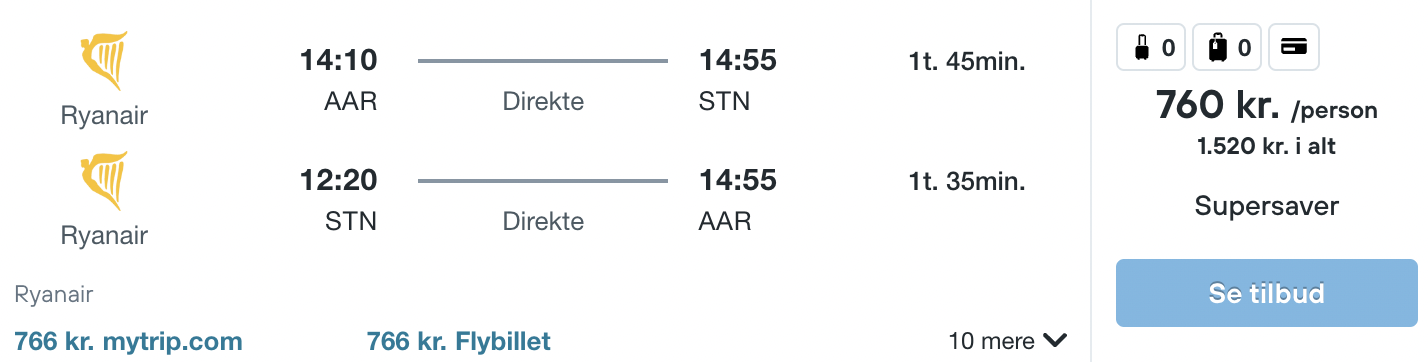Click the return duration '1t. 35min.'
The height and width of the screenshot is (362, 1428).
click(x=967, y=182)
